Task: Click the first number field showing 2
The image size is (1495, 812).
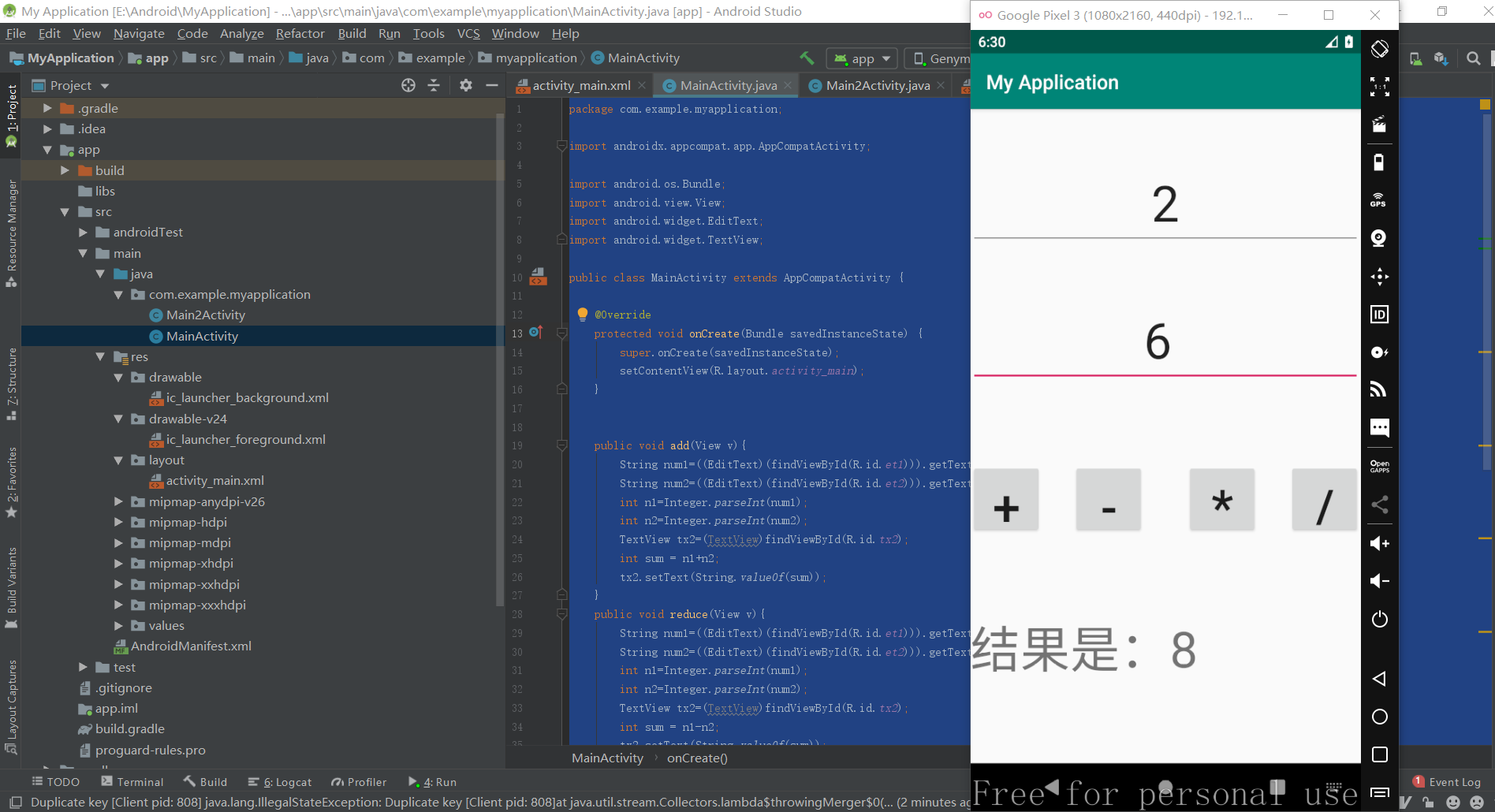Action: (x=1165, y=203)
